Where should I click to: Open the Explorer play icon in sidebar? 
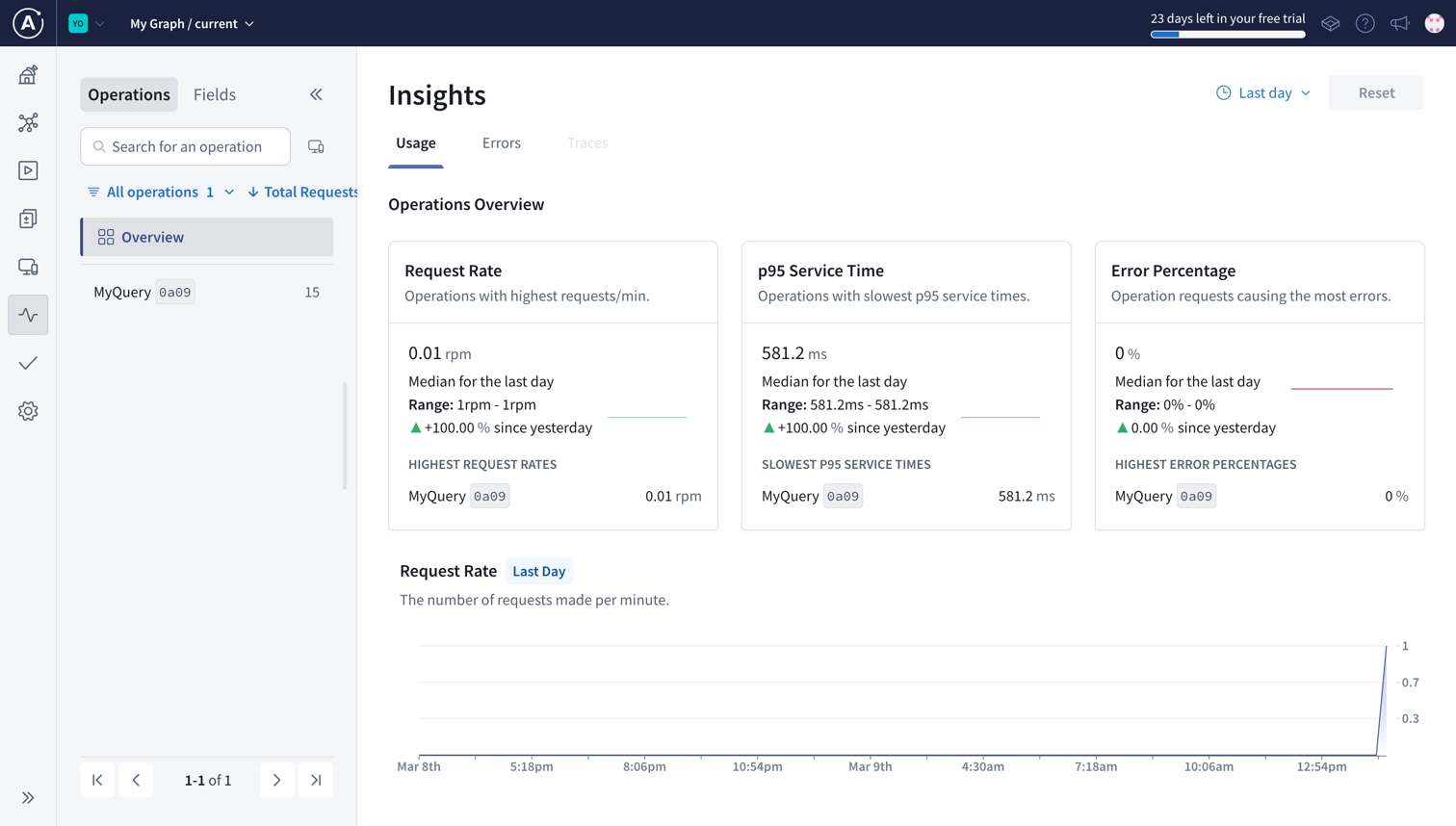pyautogui.click(x=28, y=170)
